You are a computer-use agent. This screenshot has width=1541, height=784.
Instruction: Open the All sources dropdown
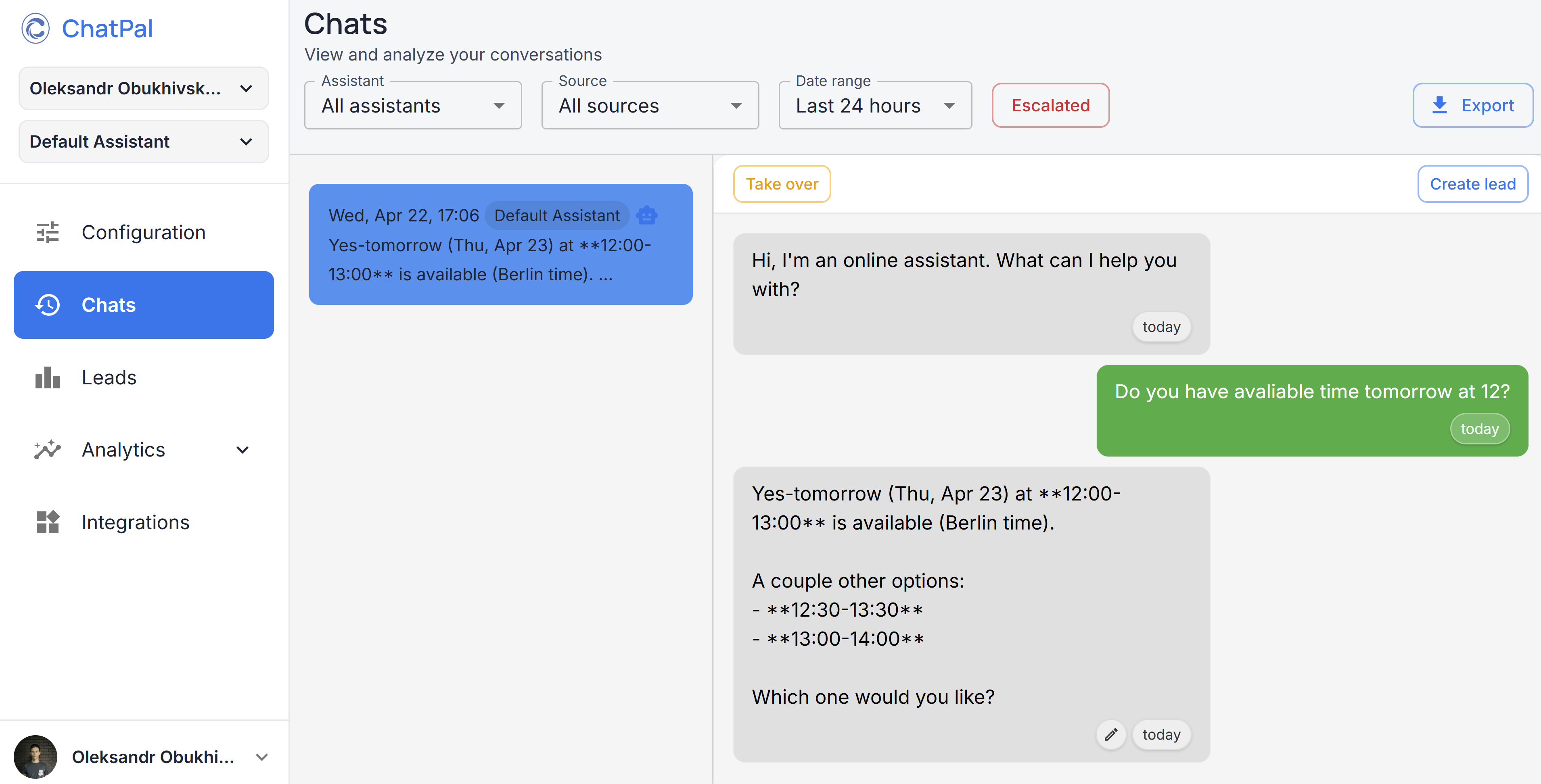tap(650, 106)
